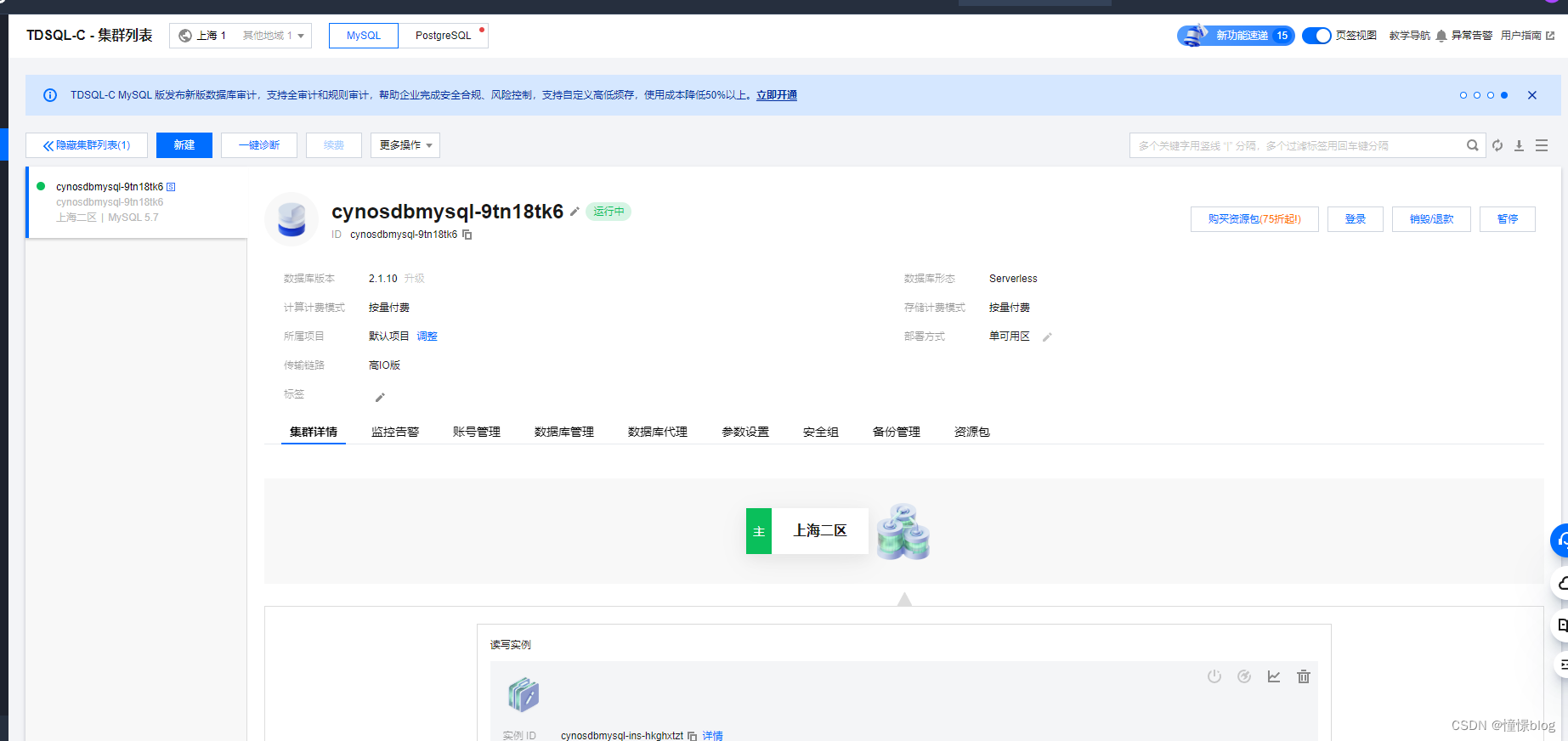Open the 监控告警 tab

pyautogui.click(x=395, y=432)
